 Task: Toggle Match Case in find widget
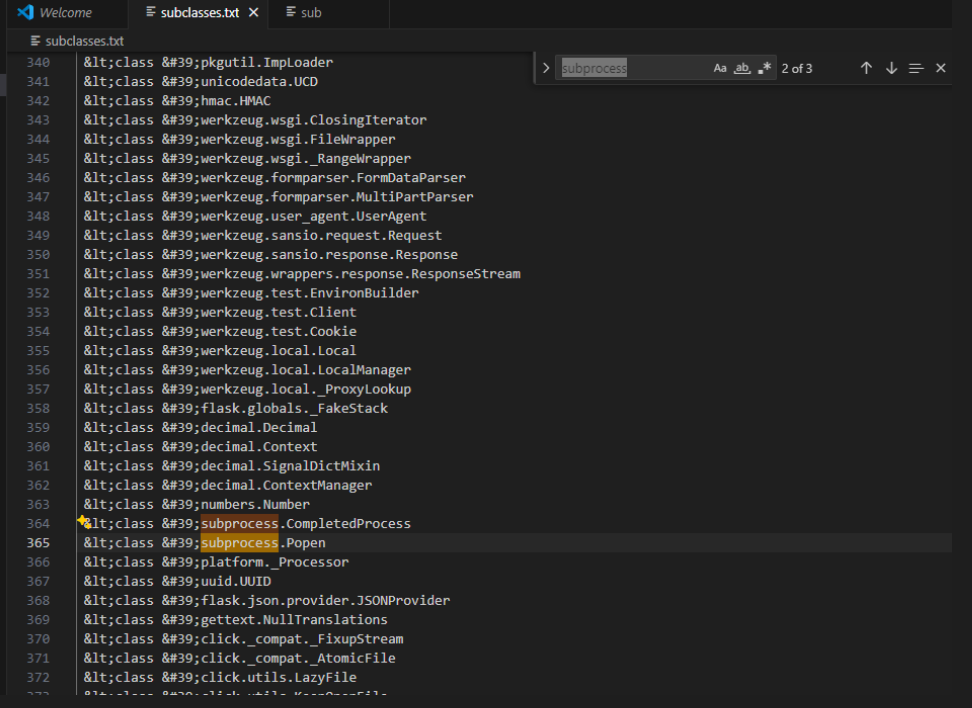[720, 68]
